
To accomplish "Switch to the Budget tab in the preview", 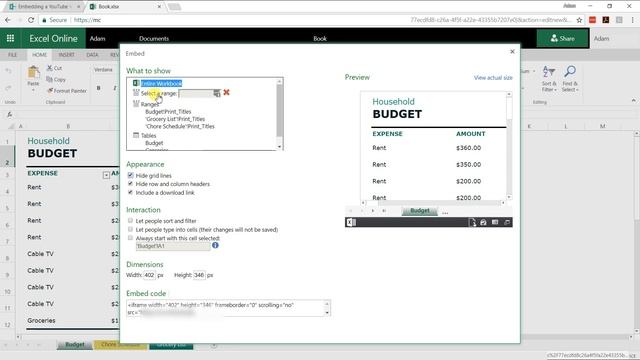I will [x=420, y=211].
